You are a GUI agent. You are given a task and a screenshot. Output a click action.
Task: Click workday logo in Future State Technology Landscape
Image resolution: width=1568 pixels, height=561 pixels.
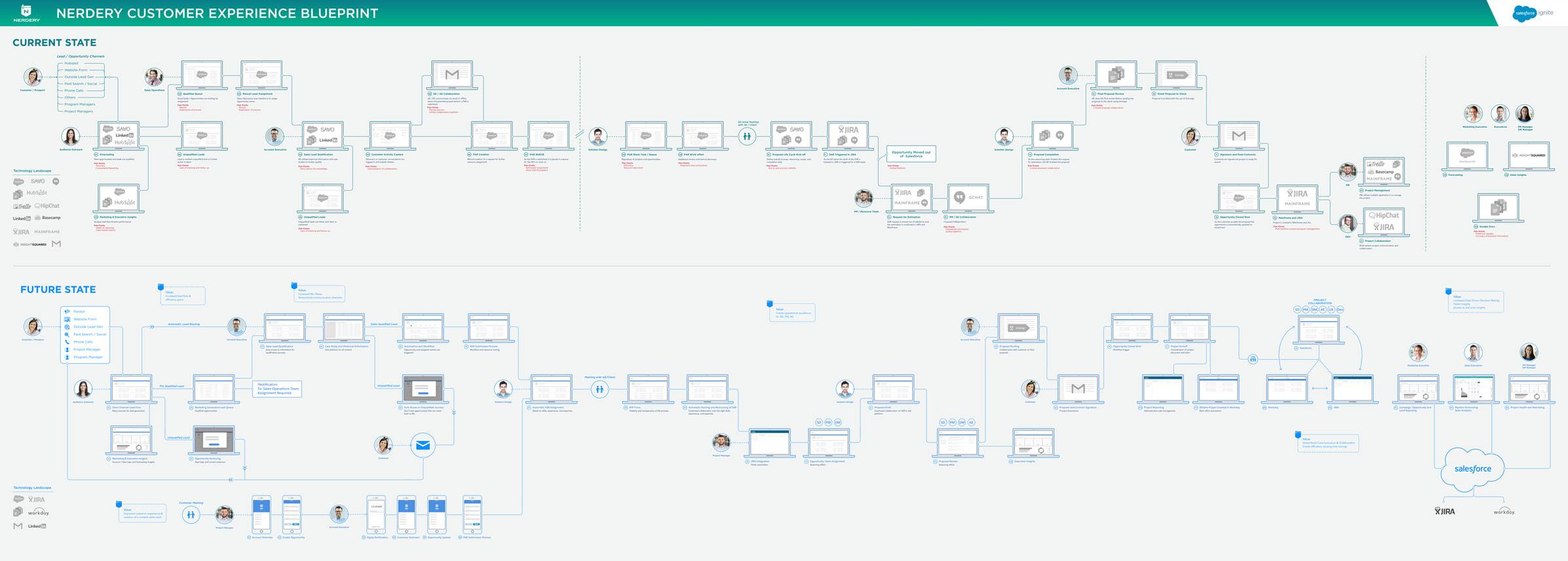click(39, 513)
